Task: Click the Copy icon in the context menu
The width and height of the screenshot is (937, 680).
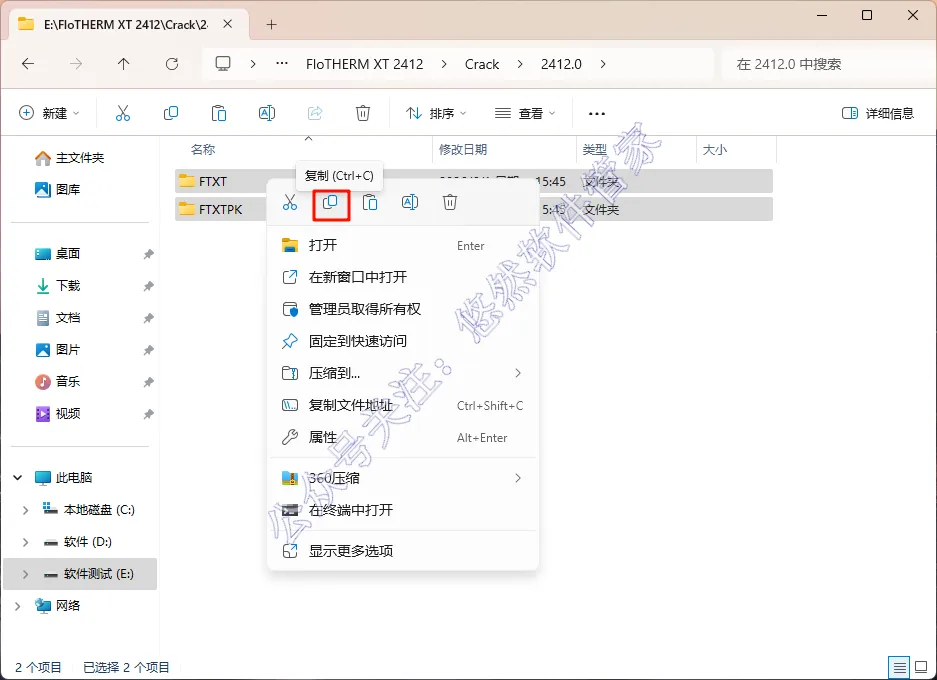Action: tap(330, 203)
